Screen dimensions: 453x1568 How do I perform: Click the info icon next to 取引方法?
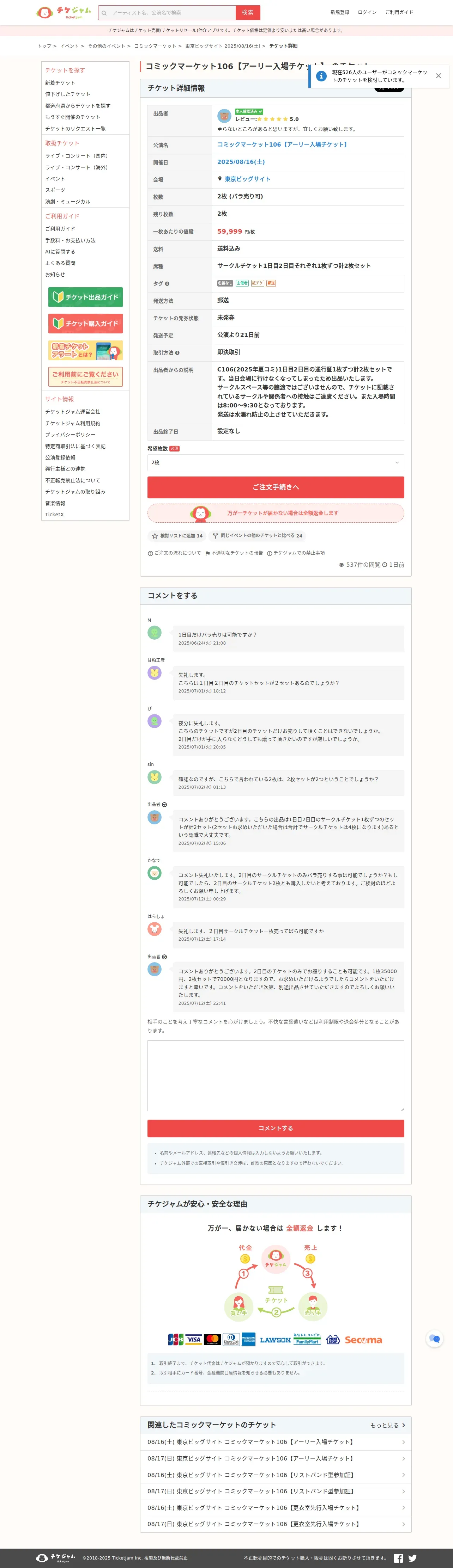[177, 352]
